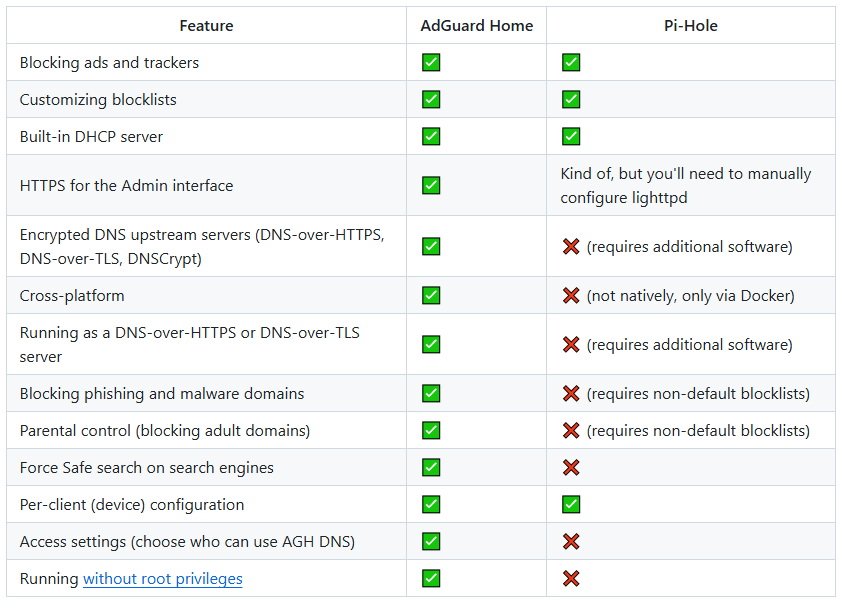Open the 'without root privileges' link
The image size is (843, 609).
click(x=163, y=579)
